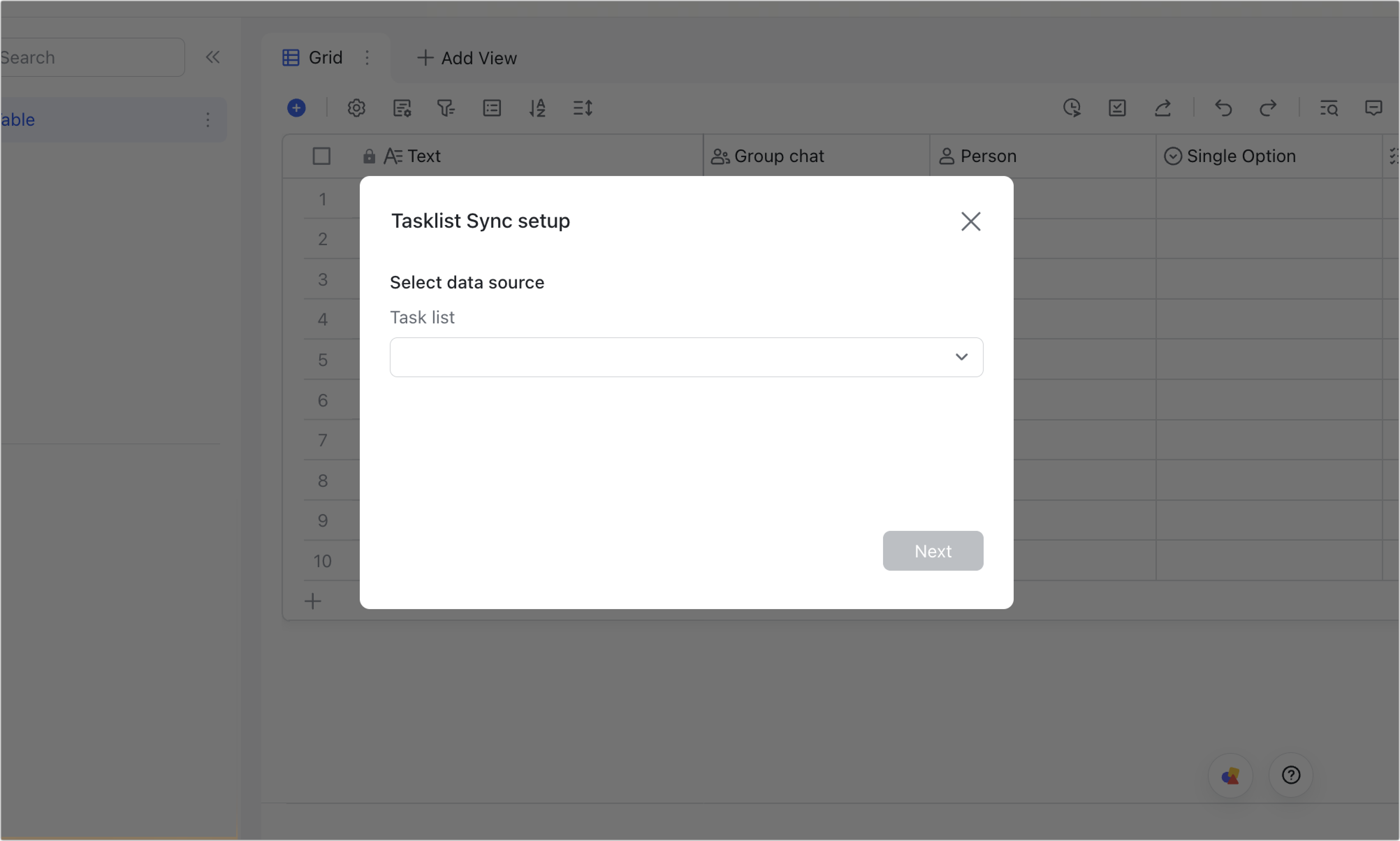Image resolution: width=1400 pixels, height=841 pixels.
Task: Toggle the record completion check icon
Action: coord(1117,108)
